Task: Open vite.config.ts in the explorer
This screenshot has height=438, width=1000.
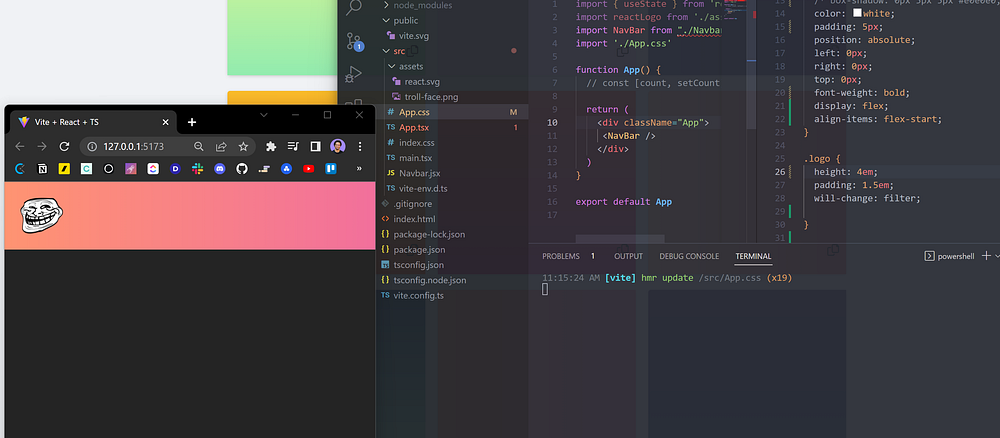Action: (418, 296)
